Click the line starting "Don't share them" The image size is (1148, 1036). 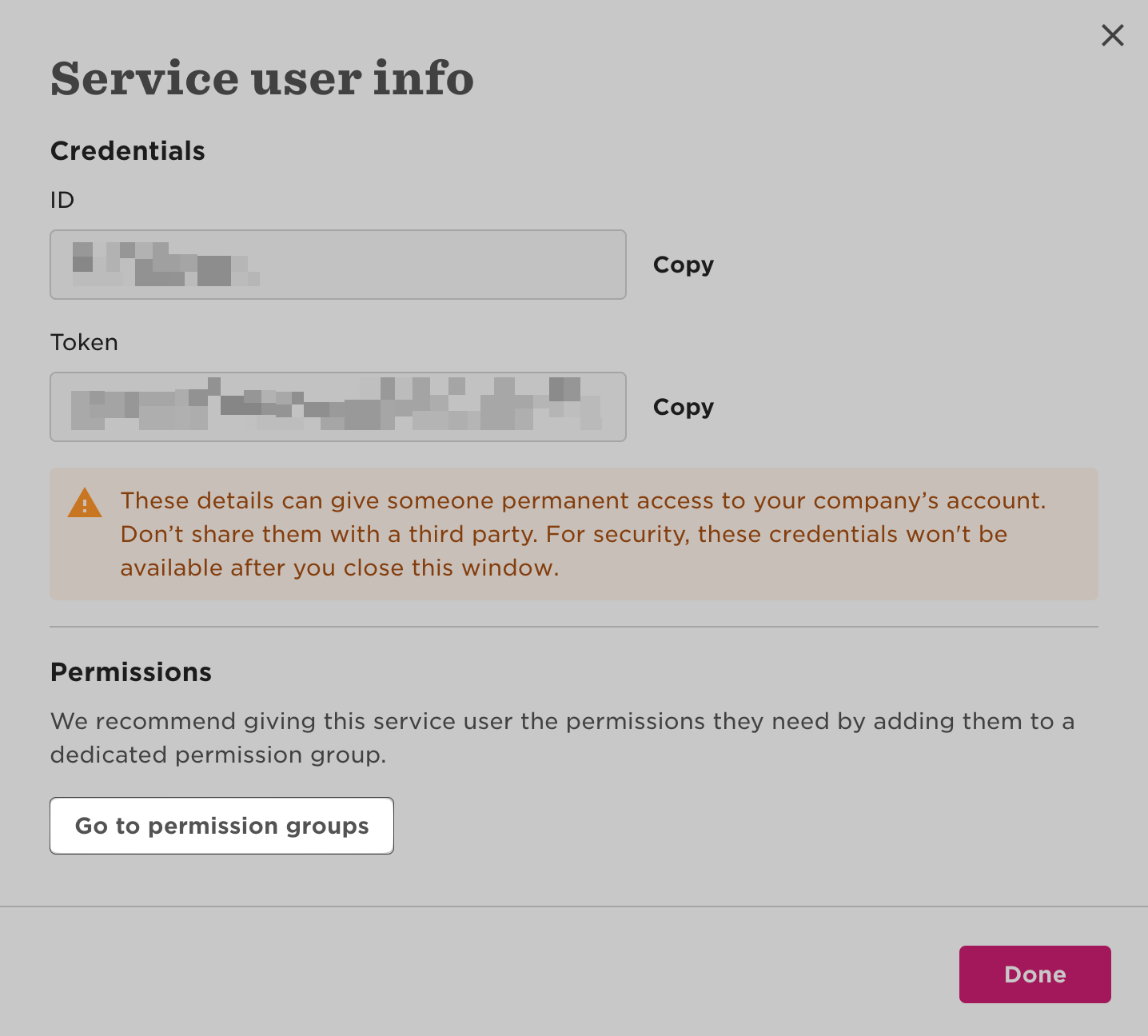pyautogui.click(x=564, y=534)
